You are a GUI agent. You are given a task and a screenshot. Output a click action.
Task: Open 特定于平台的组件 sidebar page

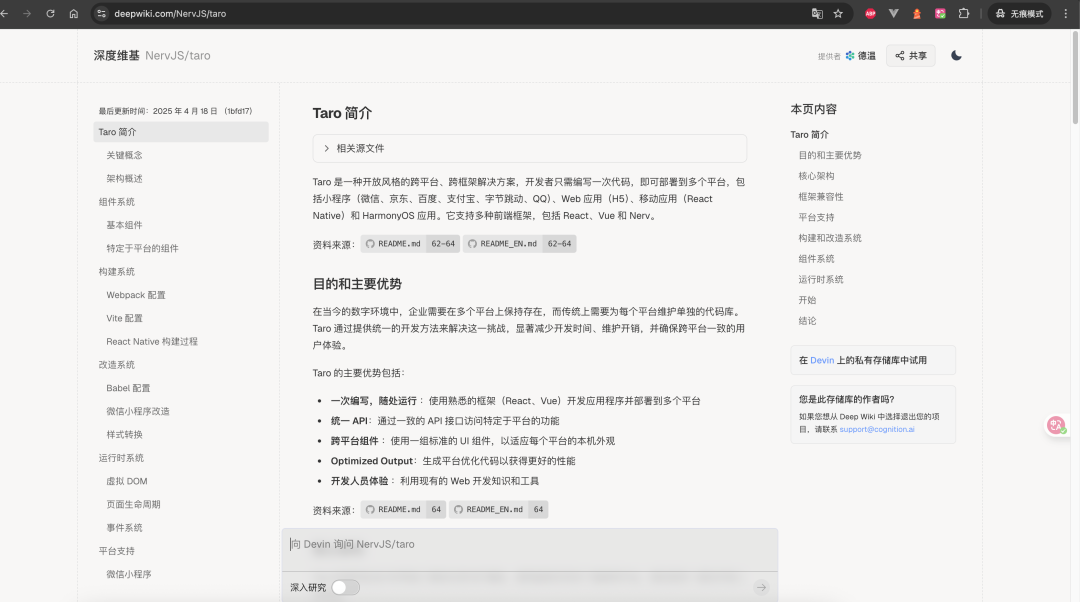pyautogui.click(x=142, y=249)
